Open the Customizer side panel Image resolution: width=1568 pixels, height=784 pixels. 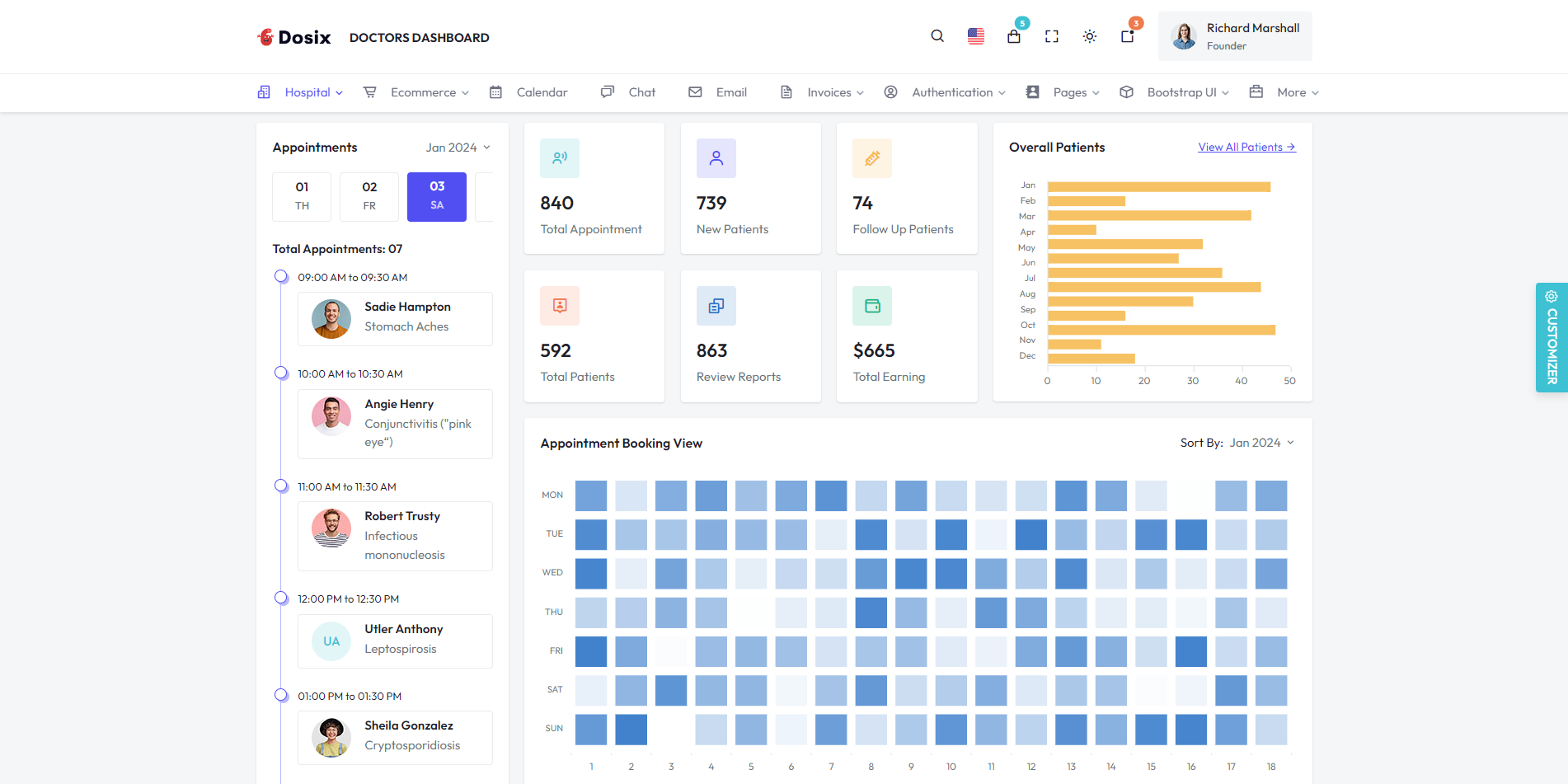[1552, 337]
